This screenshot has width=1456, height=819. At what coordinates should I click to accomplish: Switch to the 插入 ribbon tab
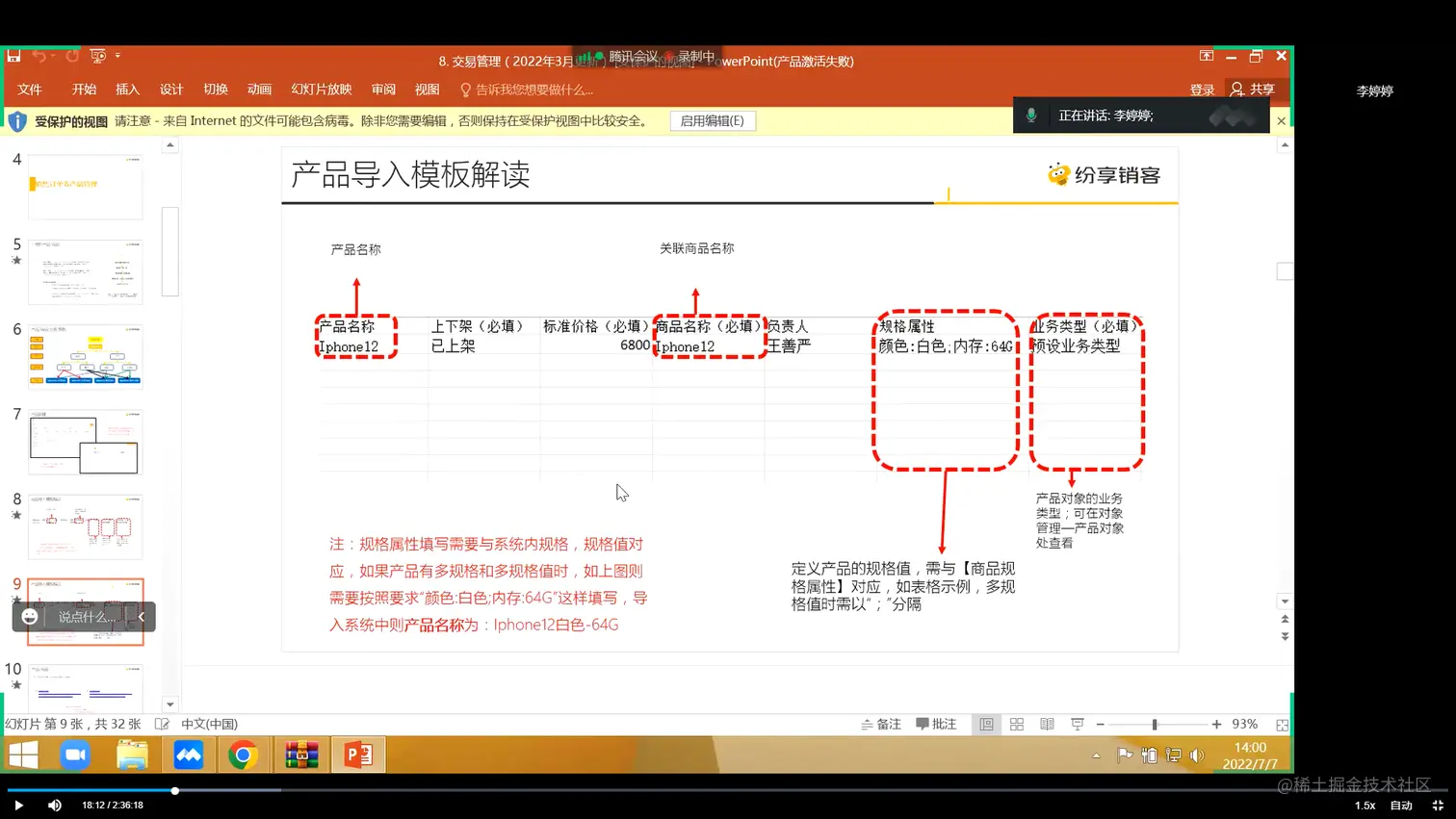127,90
